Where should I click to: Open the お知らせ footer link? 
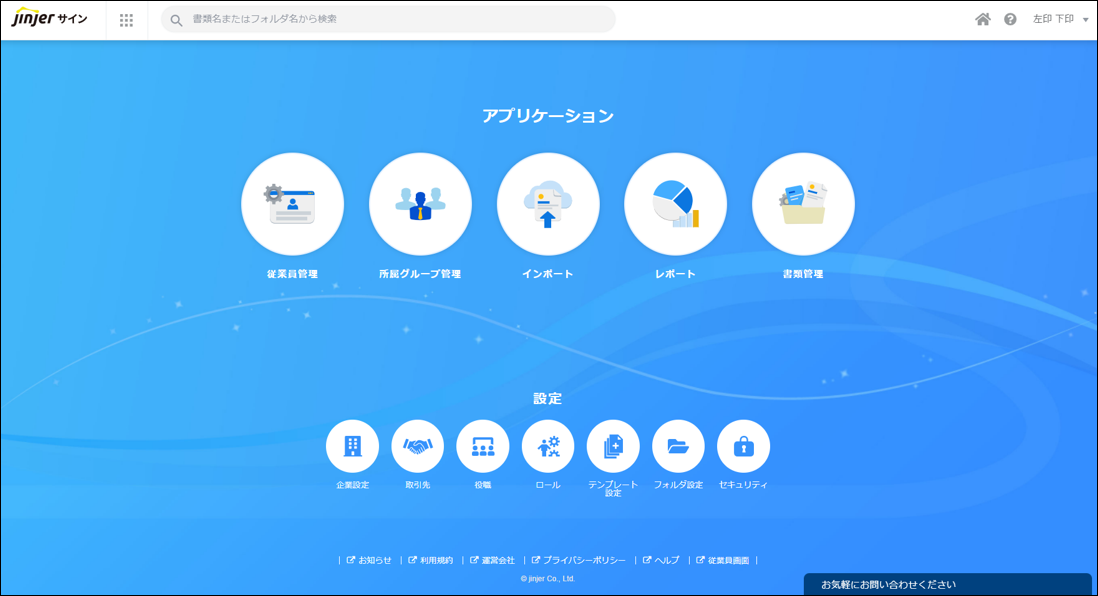point(369,560)
